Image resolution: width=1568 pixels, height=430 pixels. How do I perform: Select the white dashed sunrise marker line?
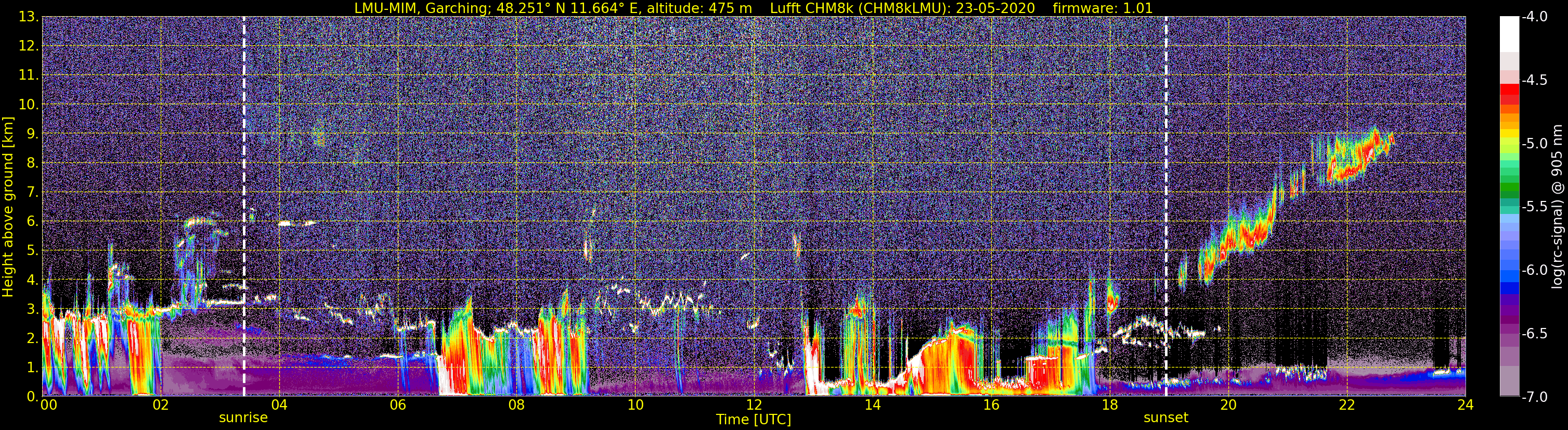point(243,207)
